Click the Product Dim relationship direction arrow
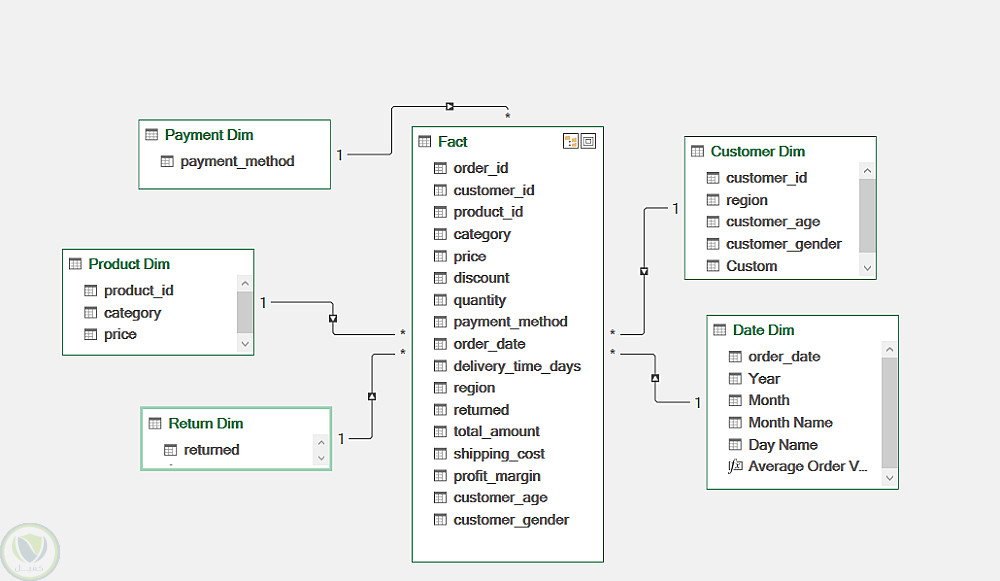Image resolution: width=1000 pixels, height=581 pixels. click(333, 318)
